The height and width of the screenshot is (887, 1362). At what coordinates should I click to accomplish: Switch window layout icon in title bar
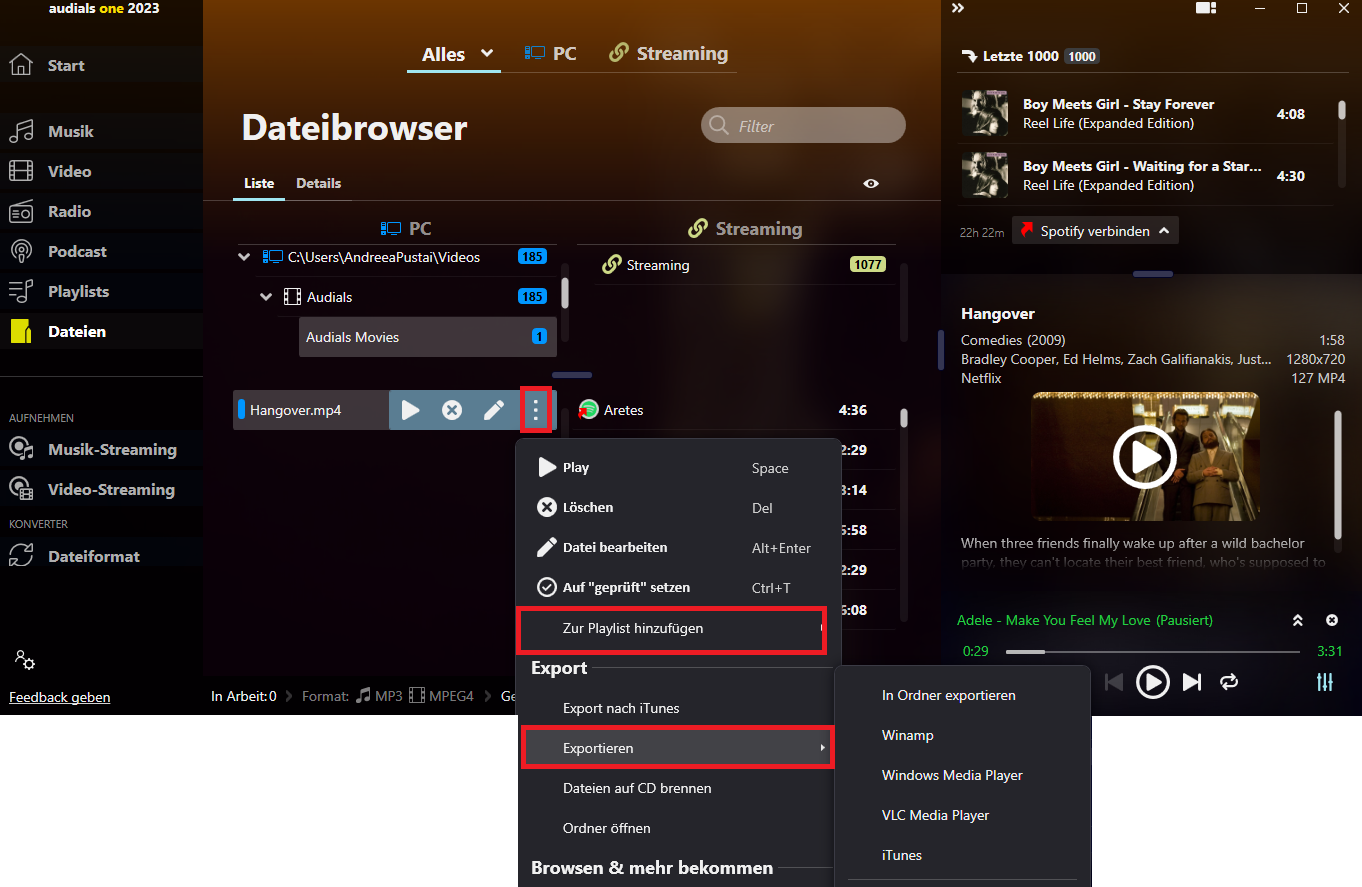point(1206,8)
